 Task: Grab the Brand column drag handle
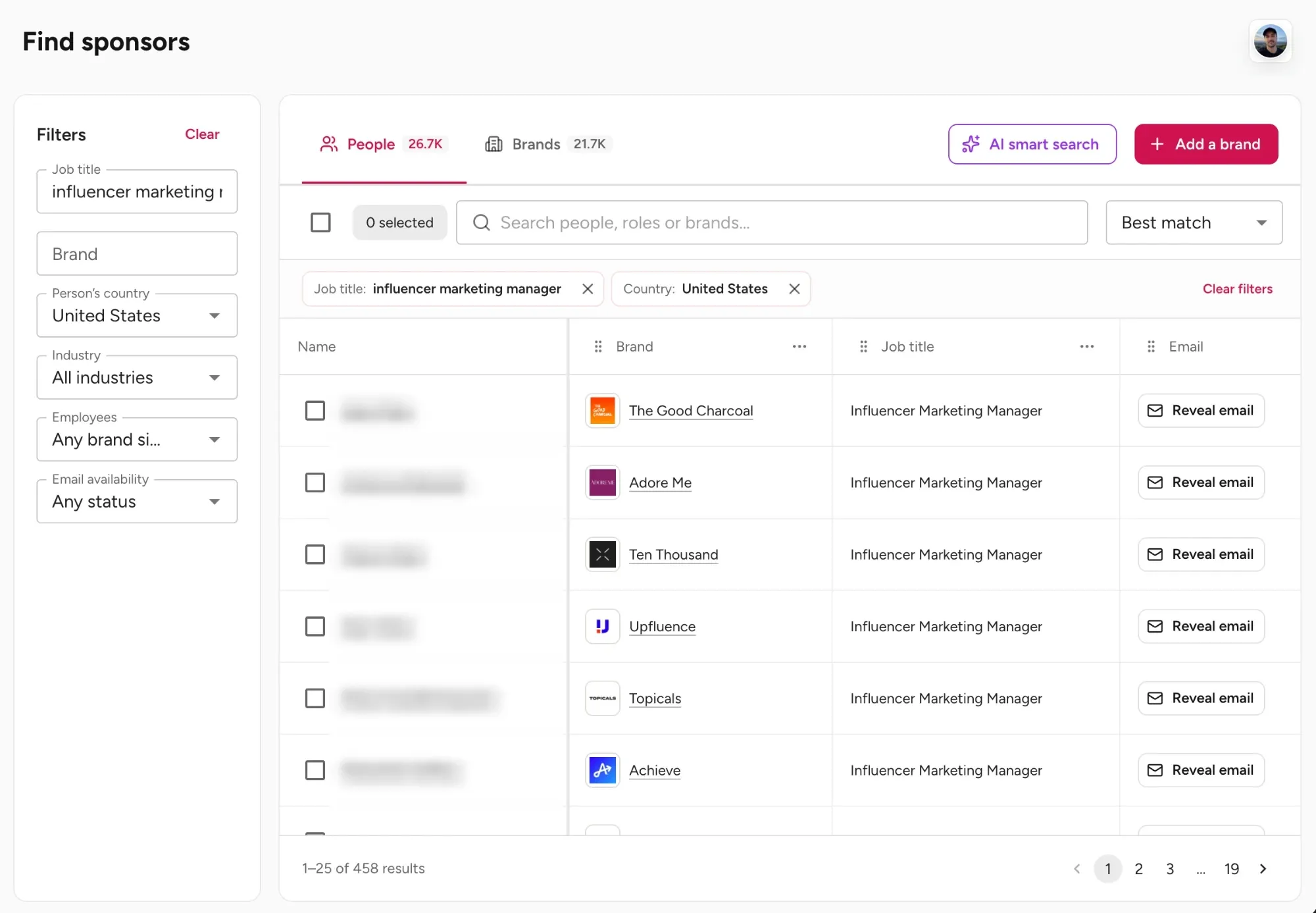598,346
